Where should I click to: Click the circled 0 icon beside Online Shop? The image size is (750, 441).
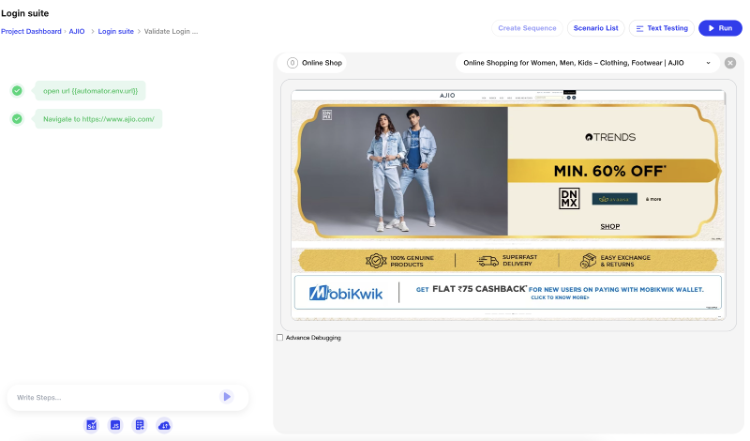[292, 63]
